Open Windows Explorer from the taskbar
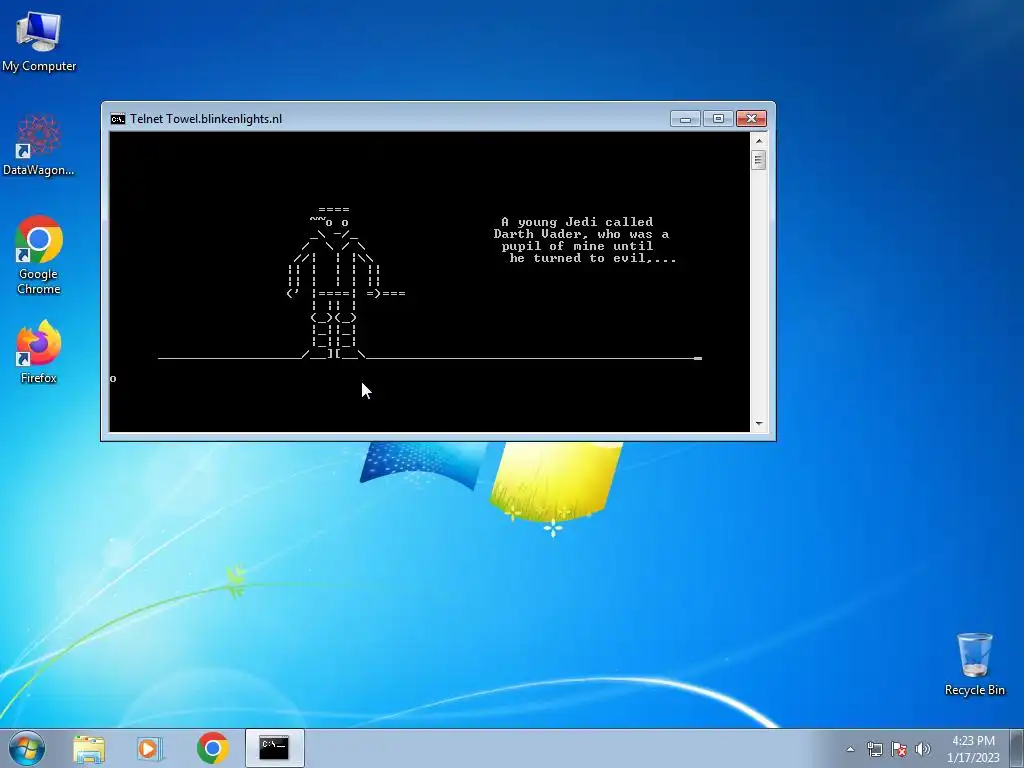Image resolution: width=1024 pixels, height=768 pixels. pos(89,749)
